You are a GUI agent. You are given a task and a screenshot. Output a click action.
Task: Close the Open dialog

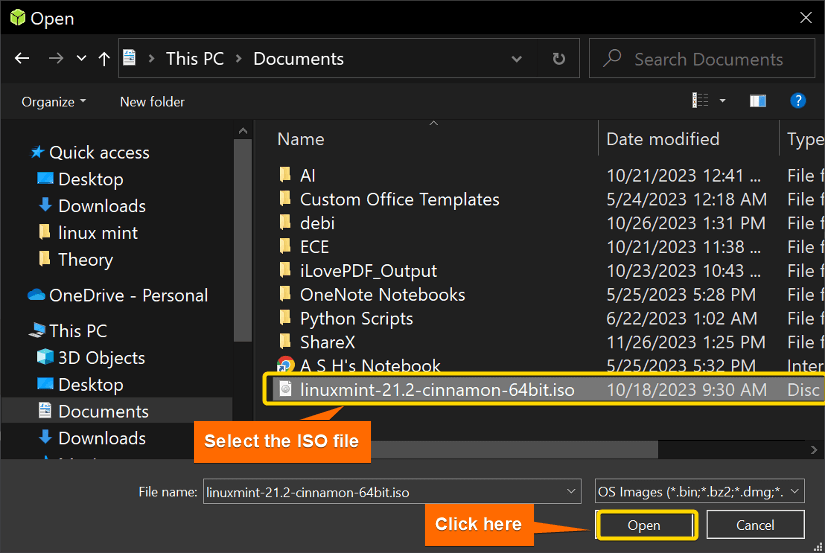pyautogui.click(x=806, y=17)
